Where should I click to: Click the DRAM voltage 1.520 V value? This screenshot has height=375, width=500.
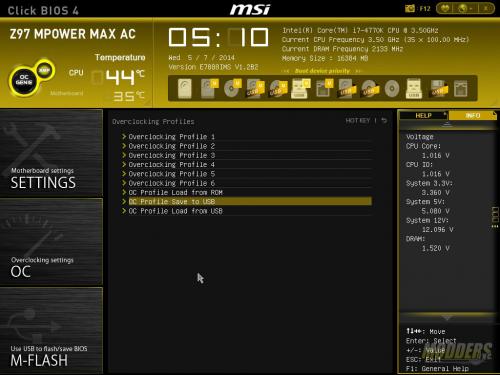click(436, 248)
